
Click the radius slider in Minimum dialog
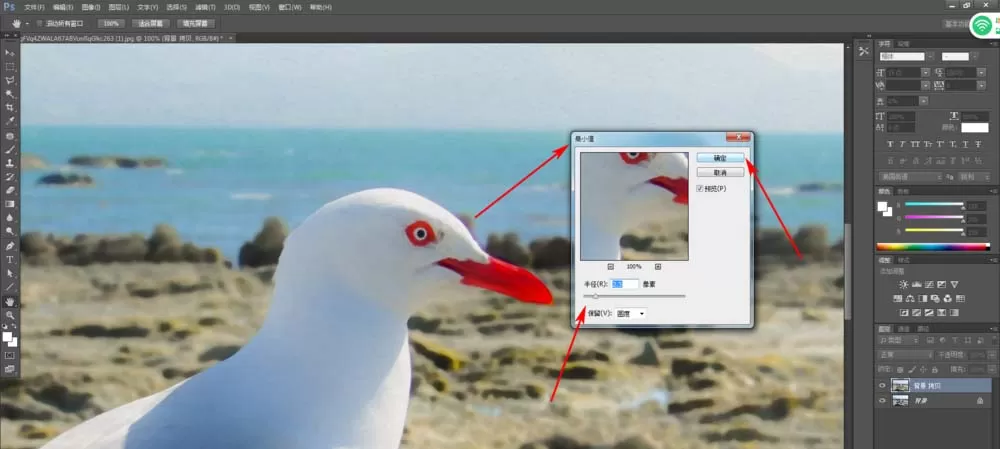(635, 296)
